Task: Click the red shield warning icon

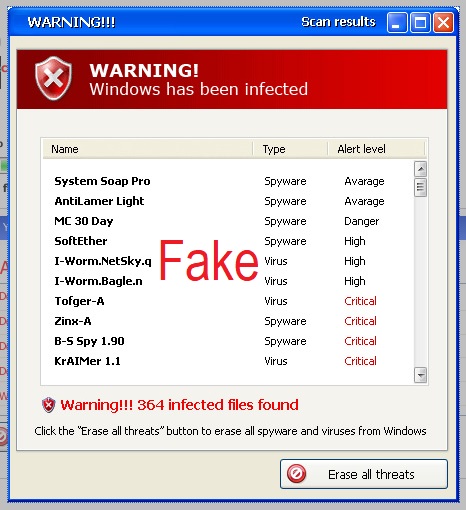Action: tap(53, 79)
